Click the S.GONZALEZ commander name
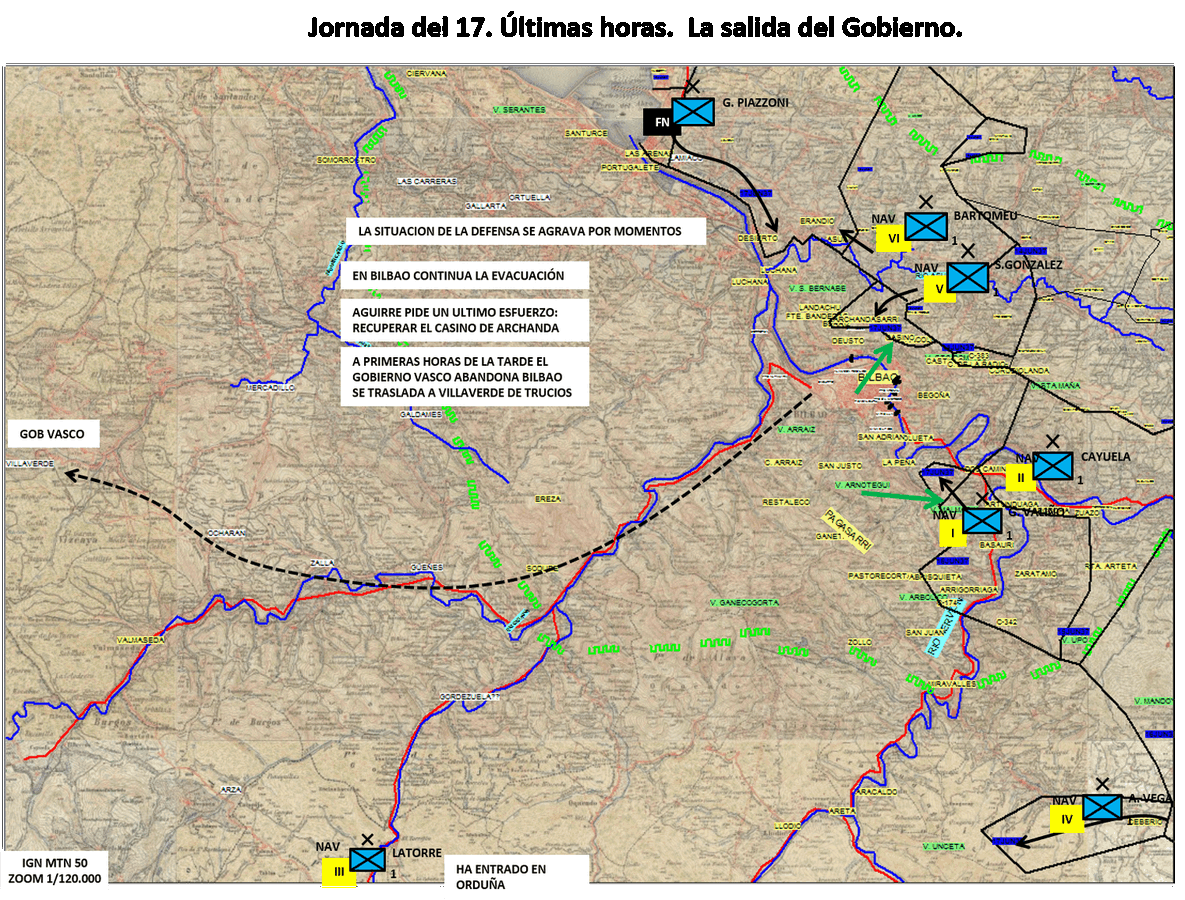This screenshot has width=1185, height=900. pos(1029,264)
